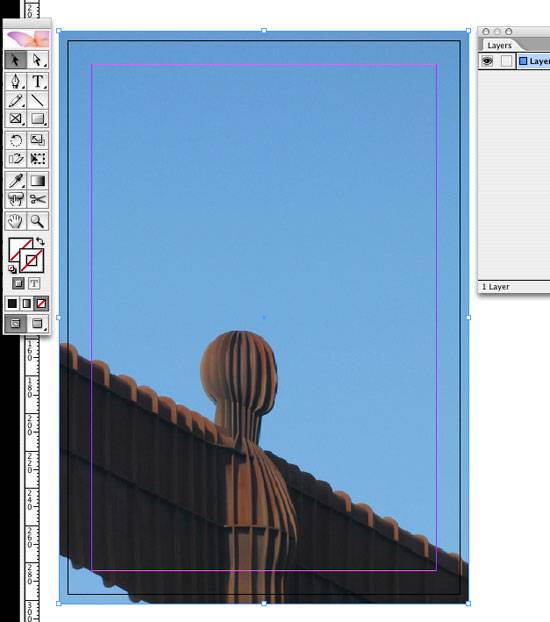Click the statue head in the placed image
The width and height of the screenshot is (550, 622).
[238, 371]
